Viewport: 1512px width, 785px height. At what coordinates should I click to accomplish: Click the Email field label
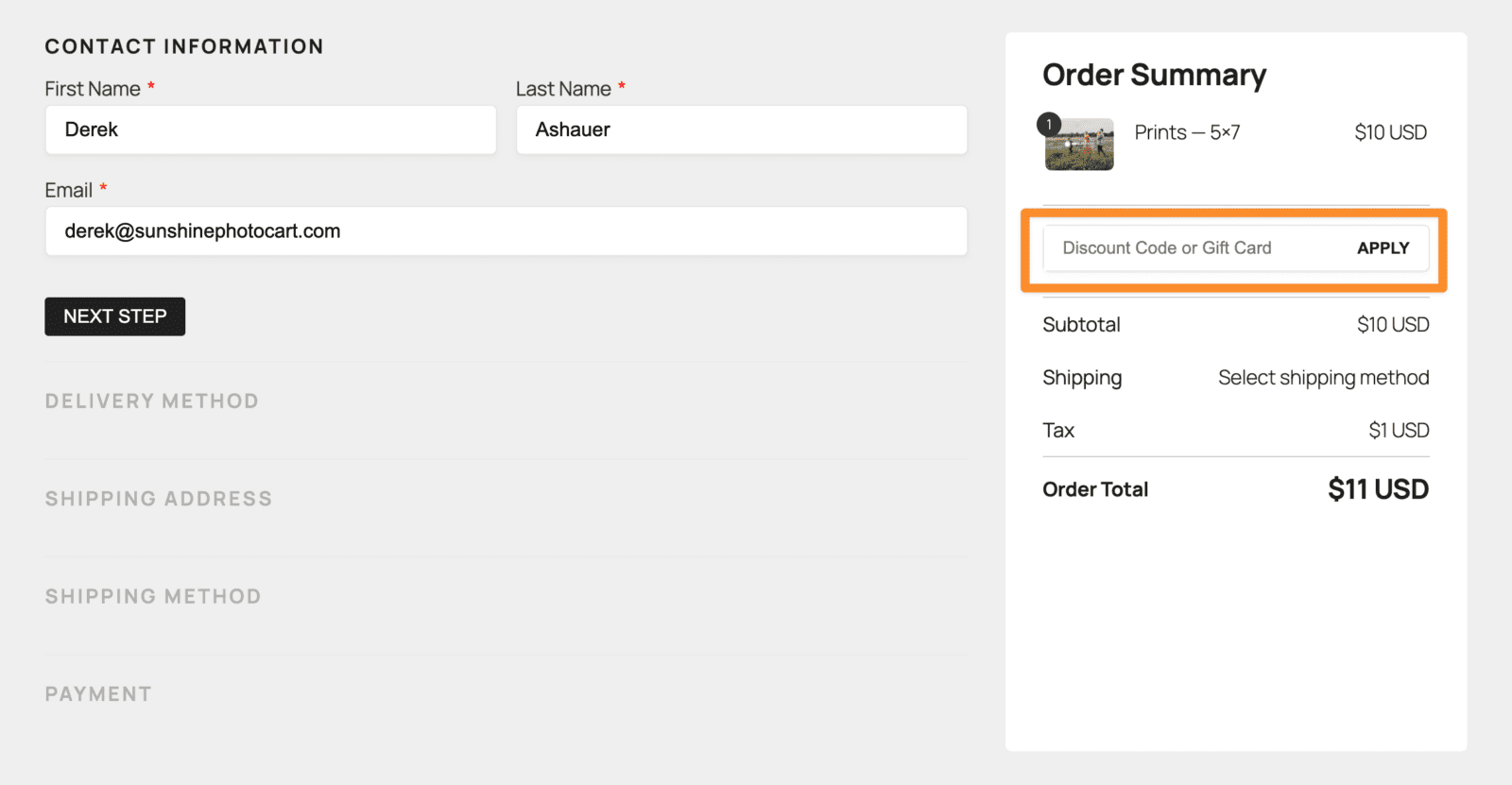coord(69,191)
